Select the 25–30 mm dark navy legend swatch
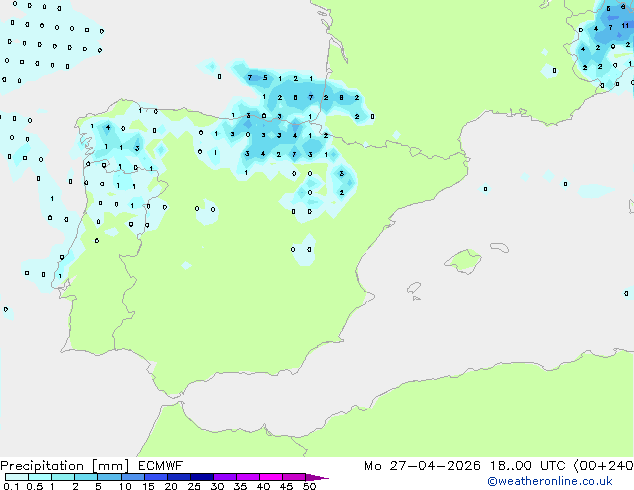634x490 pixels. [202, 477]
